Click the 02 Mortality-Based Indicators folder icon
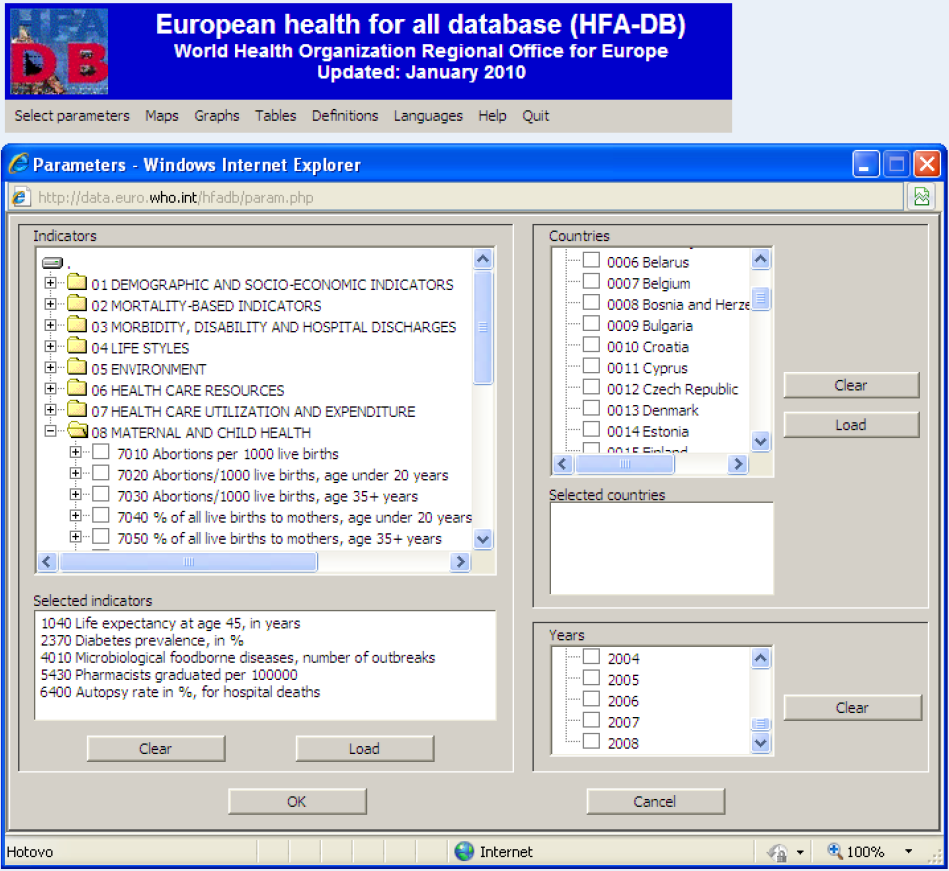The image size is (949, 871). coord(77,303)
